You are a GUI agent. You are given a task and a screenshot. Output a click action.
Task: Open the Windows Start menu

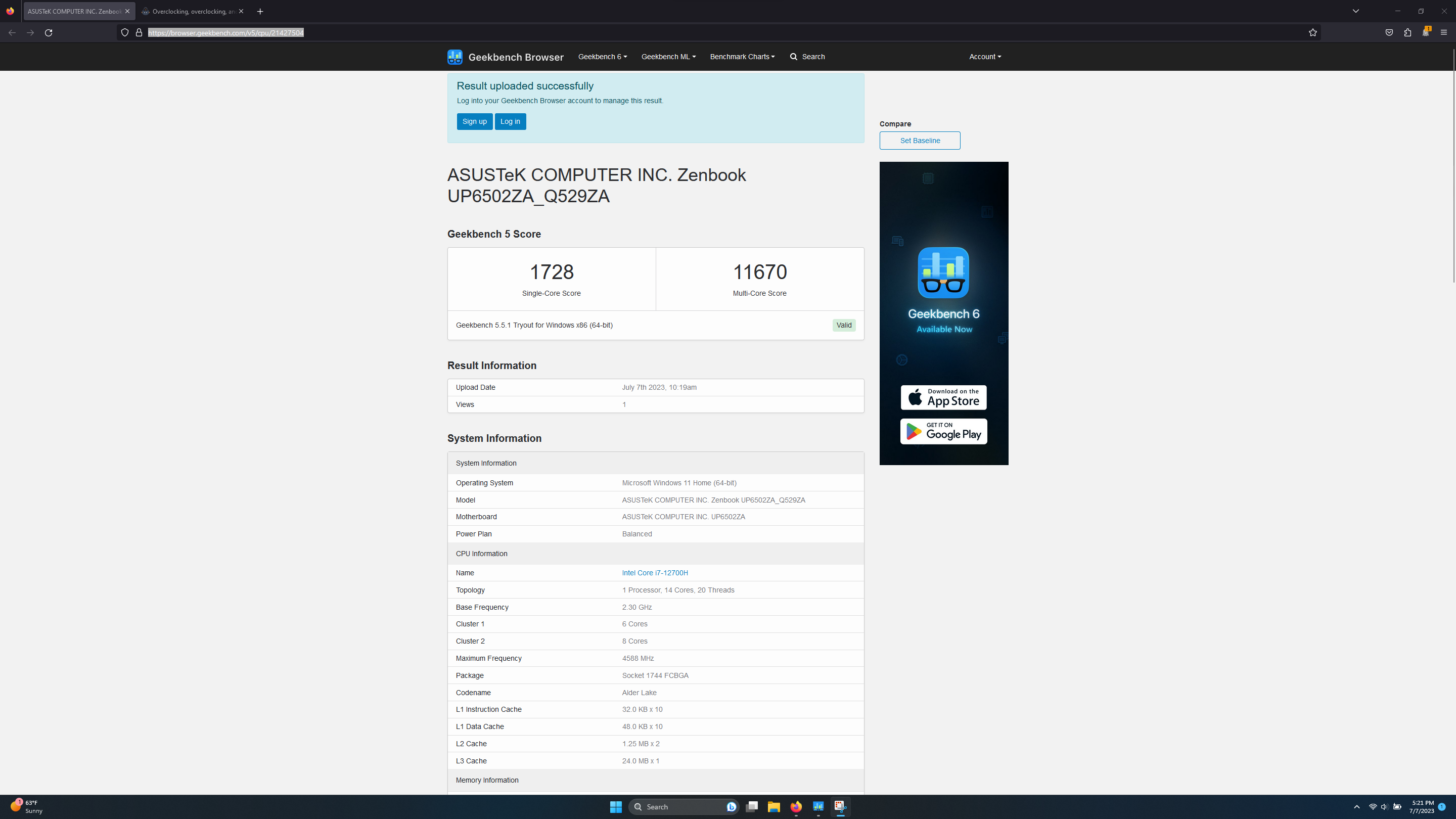coord(616,806)
